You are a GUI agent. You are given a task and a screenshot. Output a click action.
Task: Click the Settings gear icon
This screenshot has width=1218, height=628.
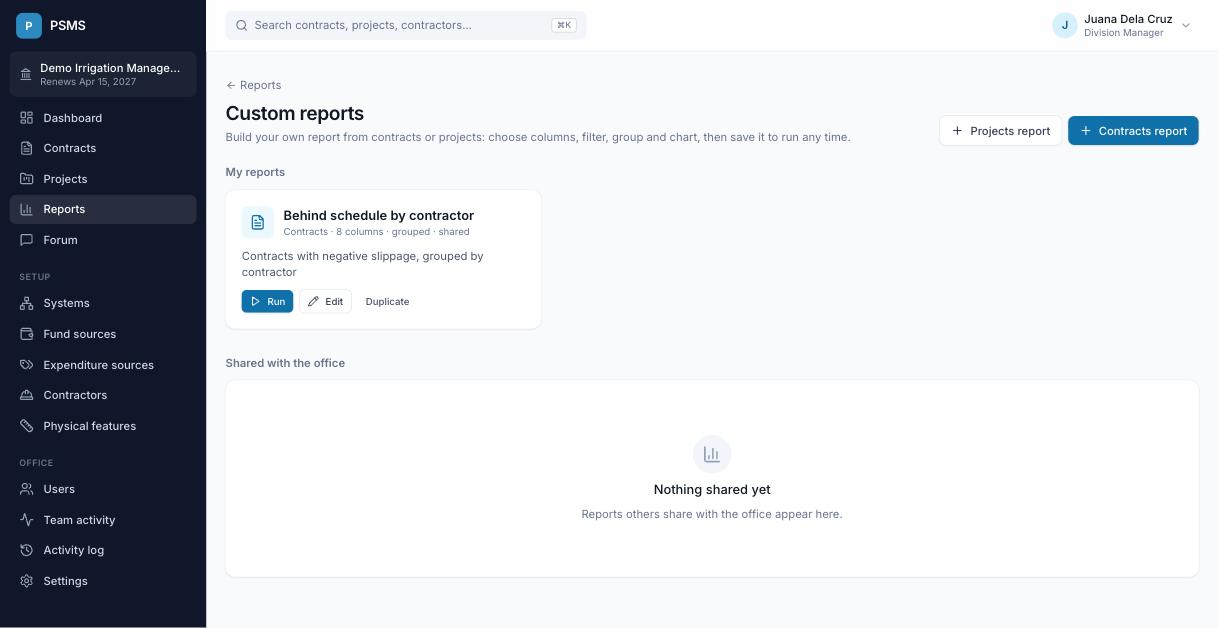click(27, 581)
